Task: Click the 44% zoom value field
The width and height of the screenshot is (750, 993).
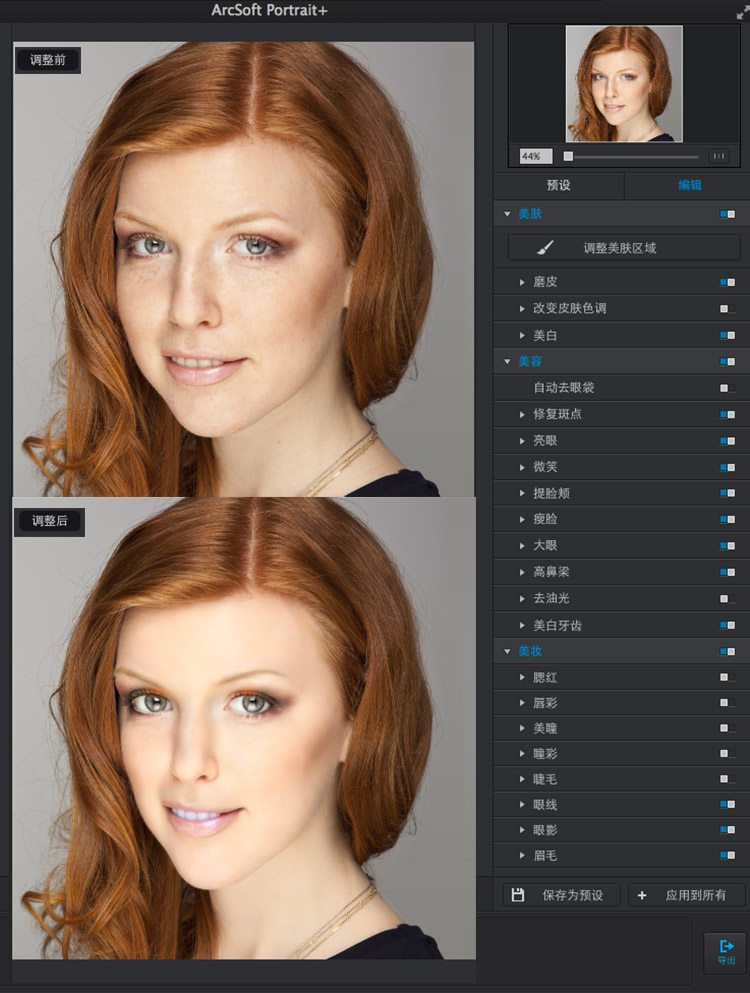Action: point(535,156)
